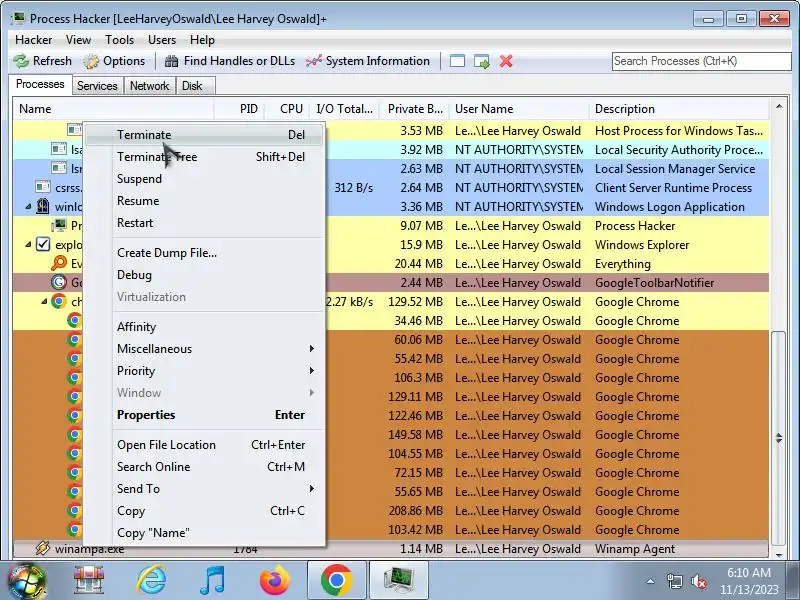
Task: Choose Open File Location
Action: pyautogui.click(x=204, y=444)
